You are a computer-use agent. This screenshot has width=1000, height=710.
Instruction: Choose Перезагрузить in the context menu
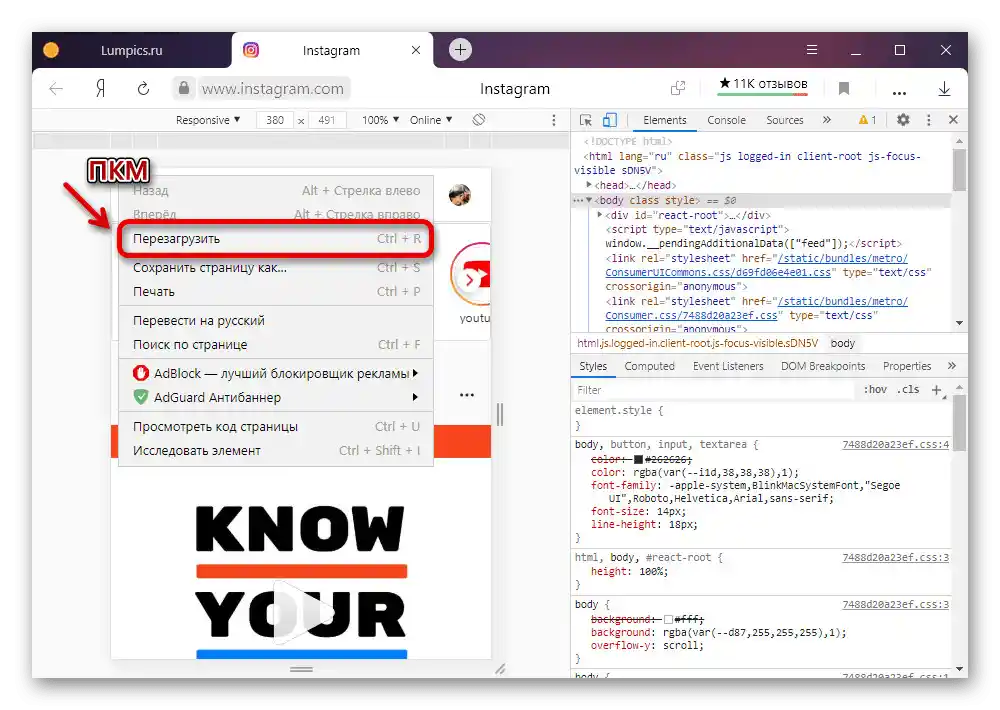(x=276, y=239)
